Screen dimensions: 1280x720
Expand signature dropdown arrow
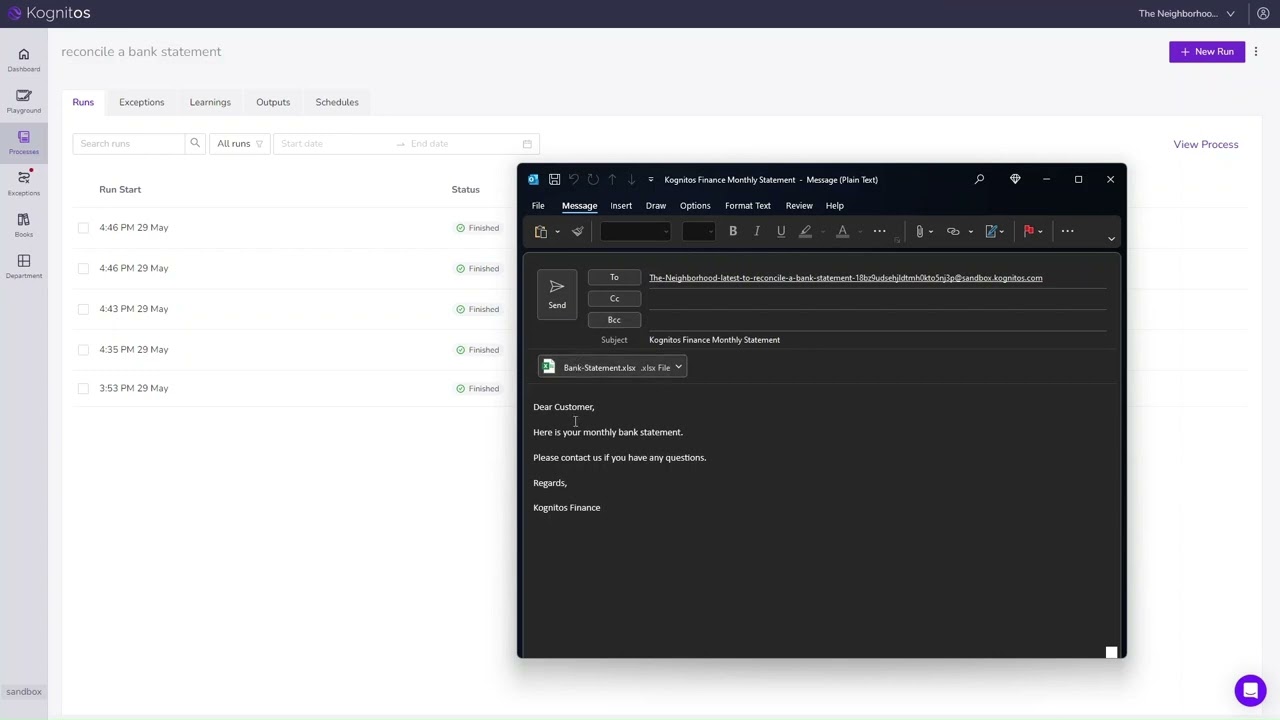1002,233
